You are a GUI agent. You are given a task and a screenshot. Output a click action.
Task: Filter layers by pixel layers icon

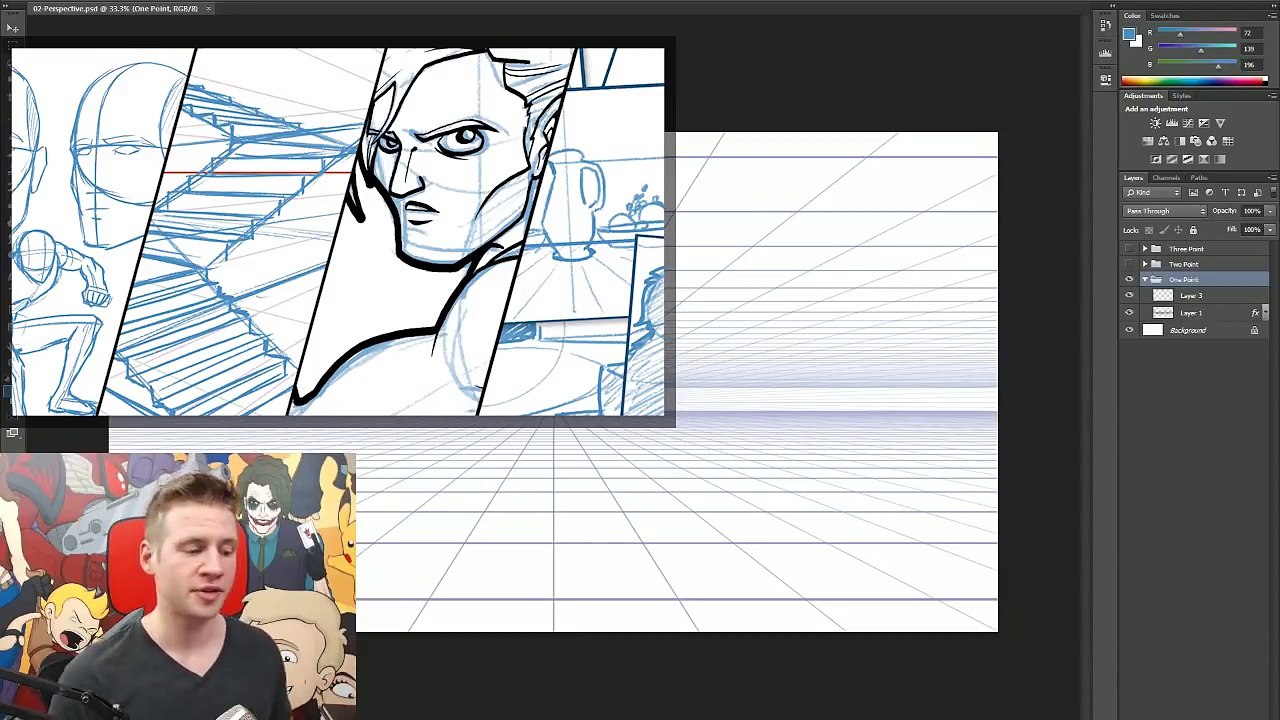pos(1193,192)
